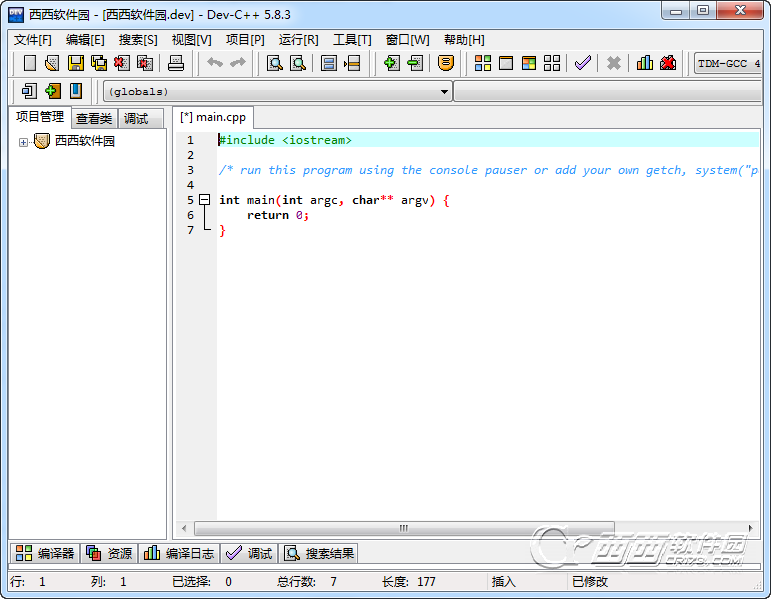
Task: Open the 文件[F] menu
Action: point(32,40)
